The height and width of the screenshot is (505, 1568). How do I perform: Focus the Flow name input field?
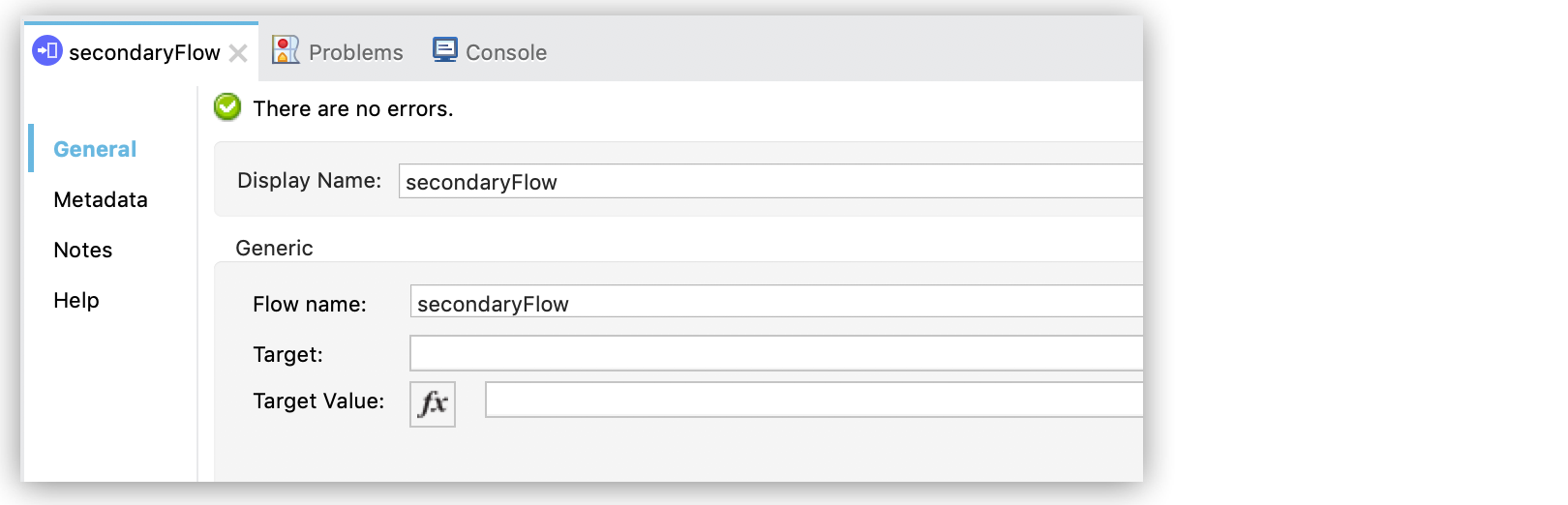click(775, 303)
